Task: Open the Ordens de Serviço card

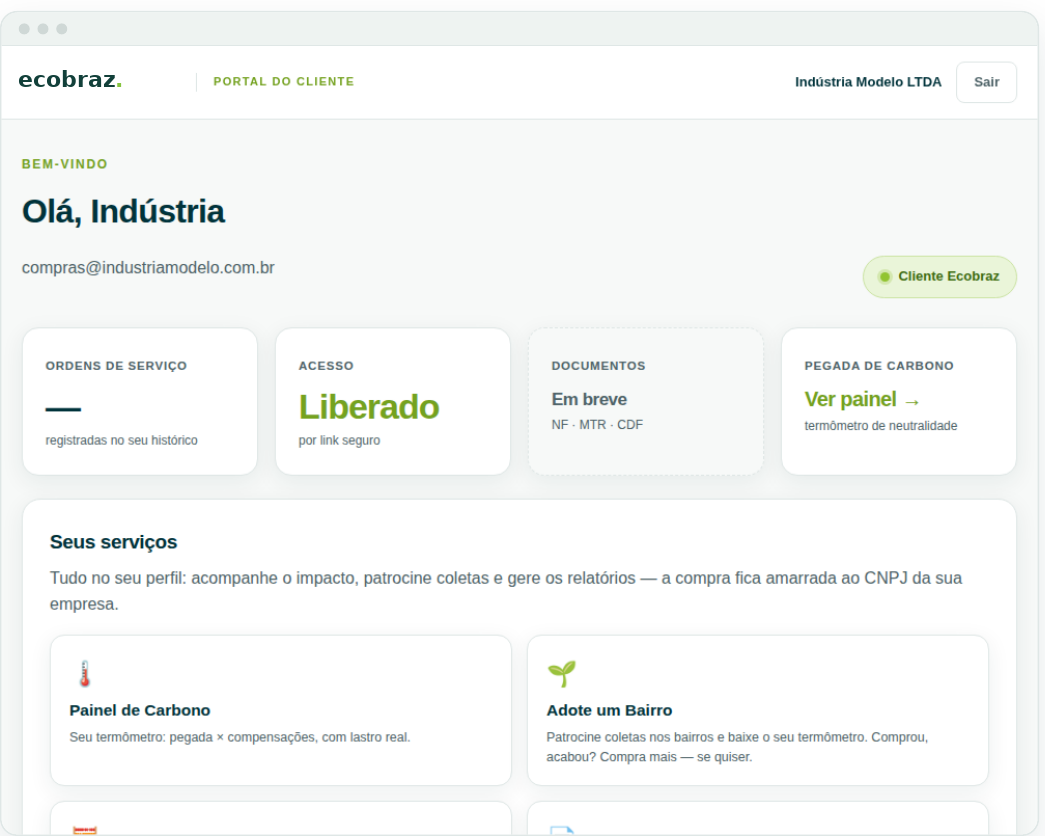Action: coord(140,401)
